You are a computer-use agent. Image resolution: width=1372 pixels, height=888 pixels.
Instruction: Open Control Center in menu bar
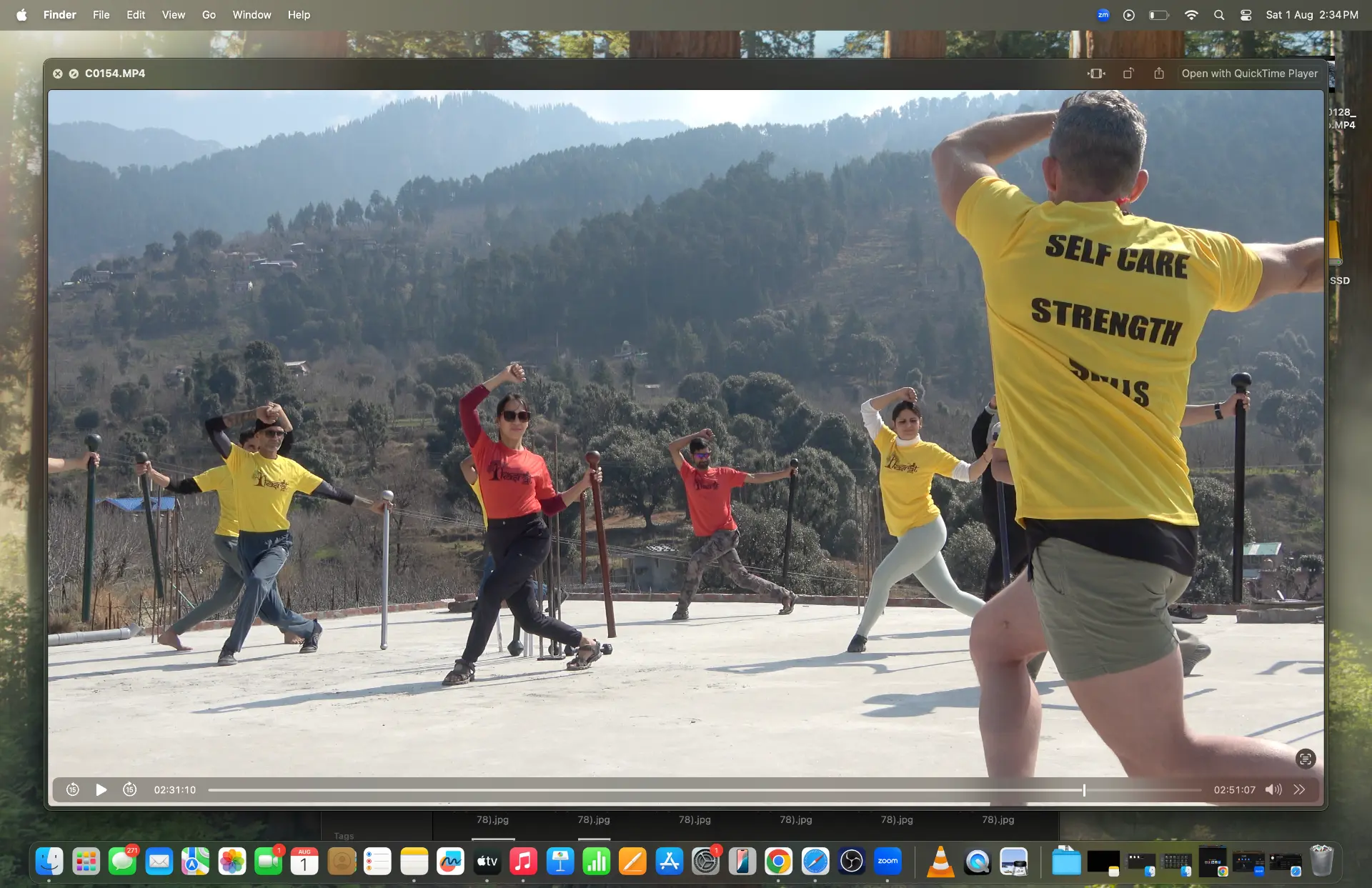pos(1246,14)
